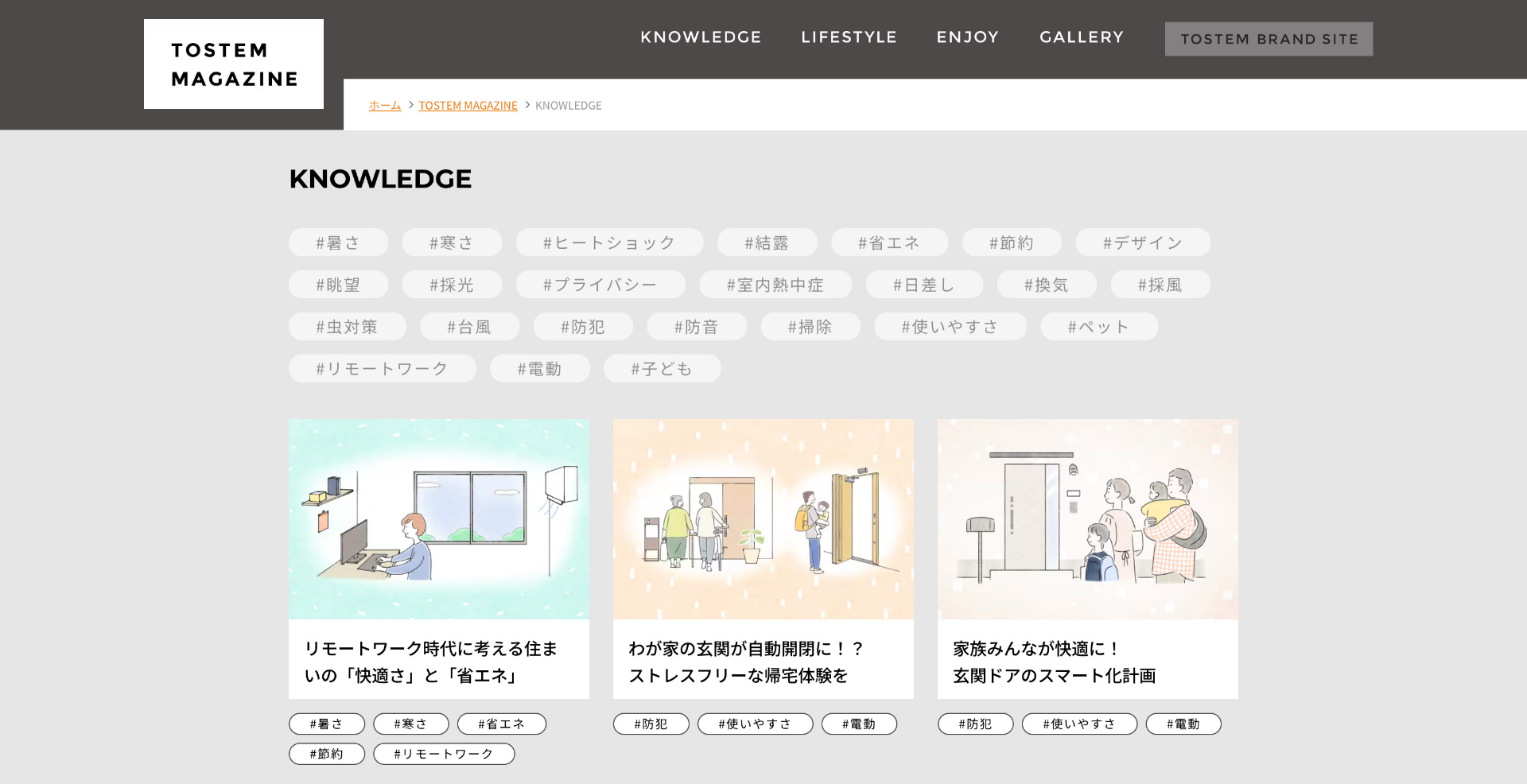Screen dimensions: 1527x784
Task: Open the KNOWLEDGE menu item
Action: click(x=701, y=37)
